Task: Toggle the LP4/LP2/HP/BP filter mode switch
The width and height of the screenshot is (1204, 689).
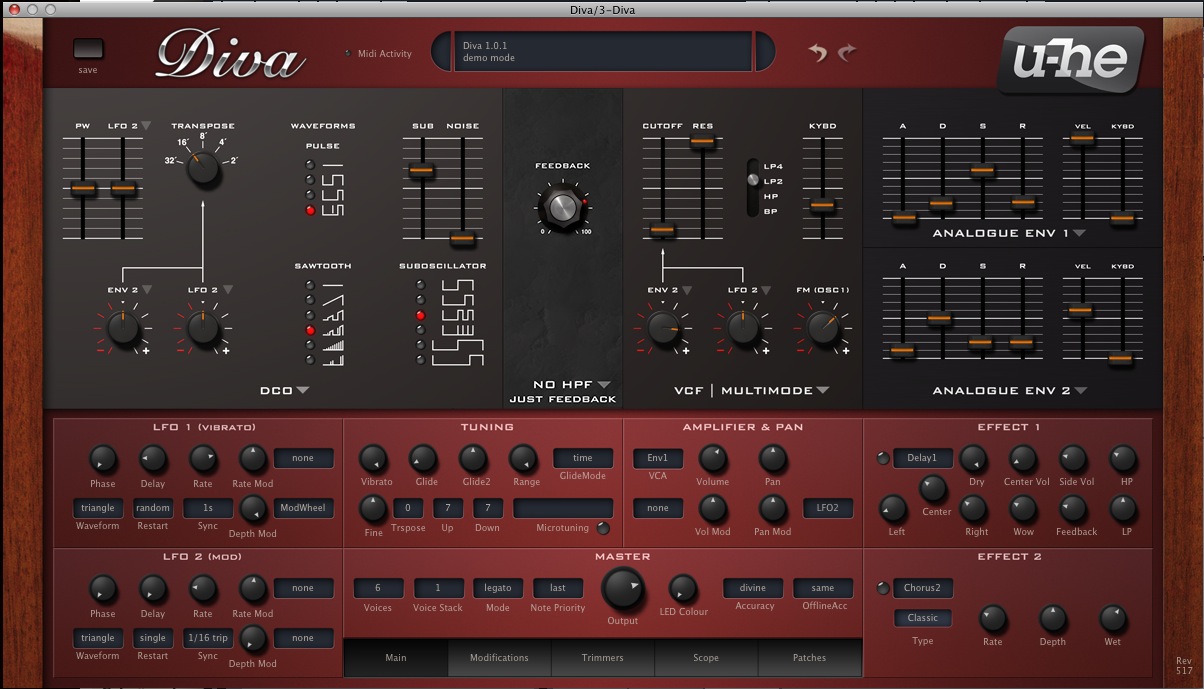Action: click(x=753, y=187)
